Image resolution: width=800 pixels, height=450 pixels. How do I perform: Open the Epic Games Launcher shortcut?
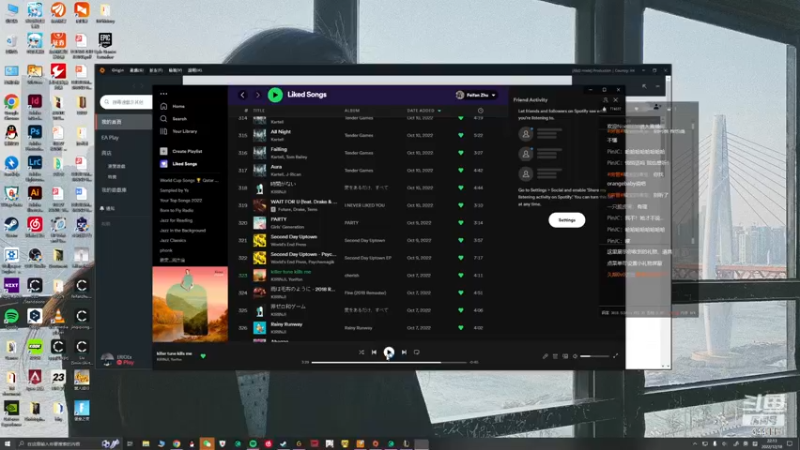(105, 45)
